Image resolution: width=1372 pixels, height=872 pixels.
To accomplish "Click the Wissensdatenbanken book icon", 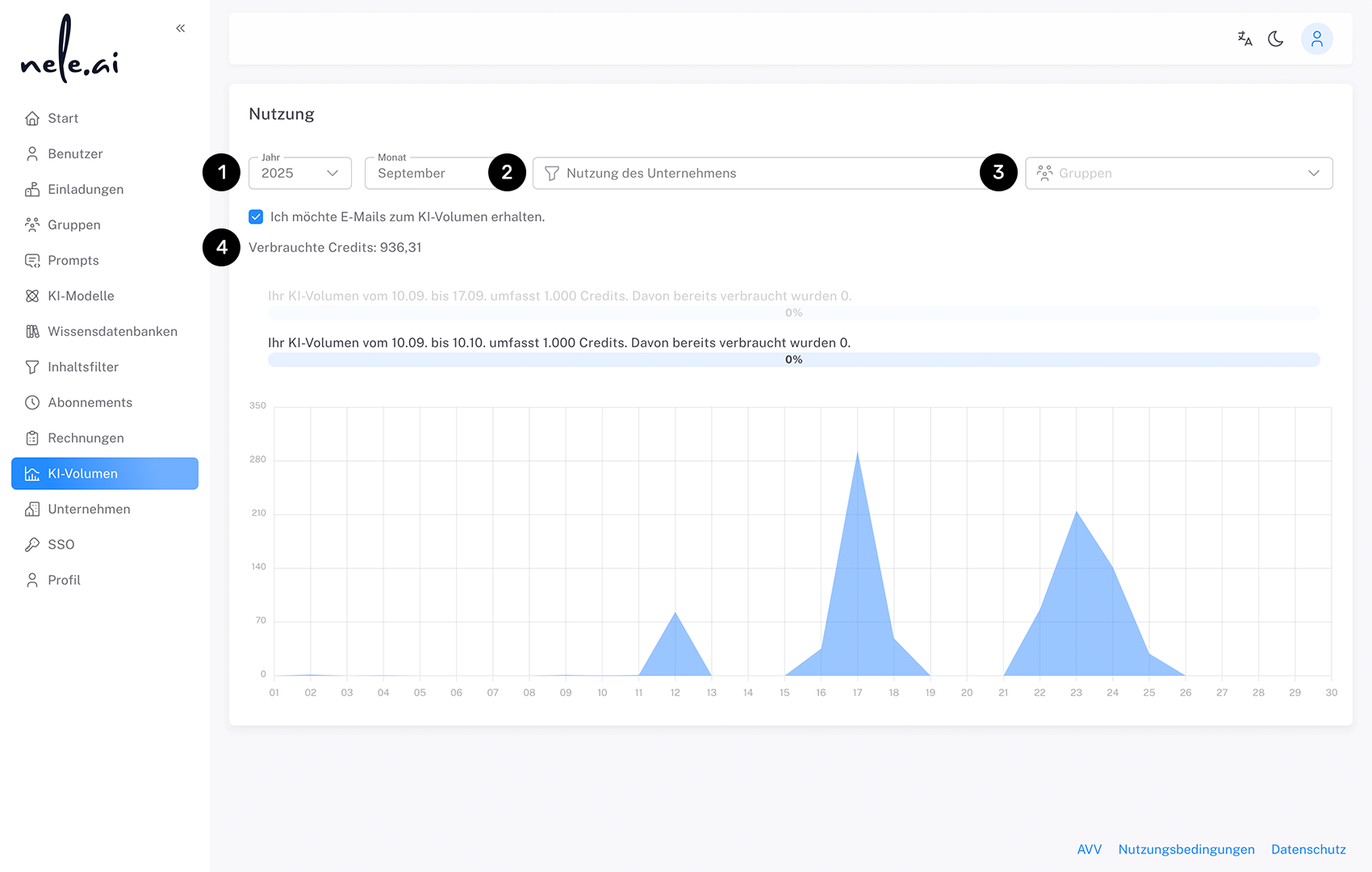I will pos(32,331).
